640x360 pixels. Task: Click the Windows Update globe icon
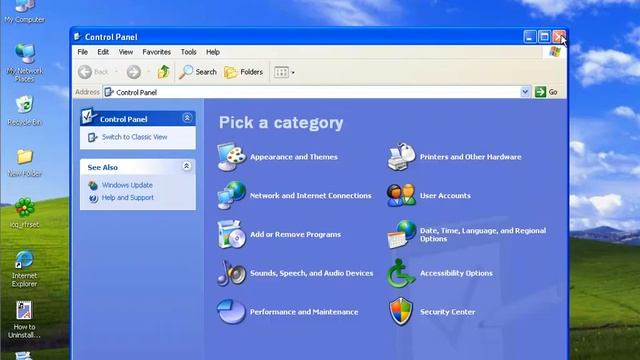(93, 185)
